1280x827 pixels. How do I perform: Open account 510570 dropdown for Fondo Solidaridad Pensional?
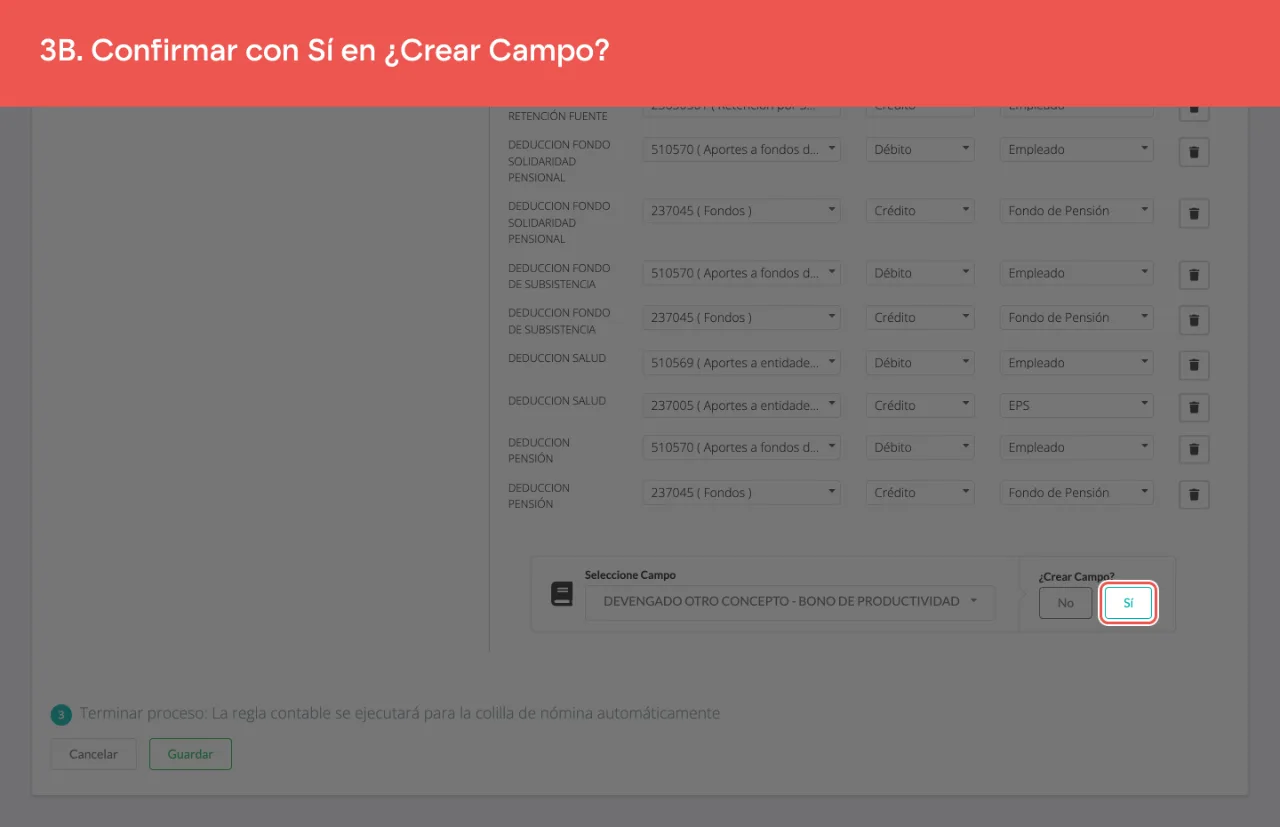pyautogui.click(x=742, y=150)
